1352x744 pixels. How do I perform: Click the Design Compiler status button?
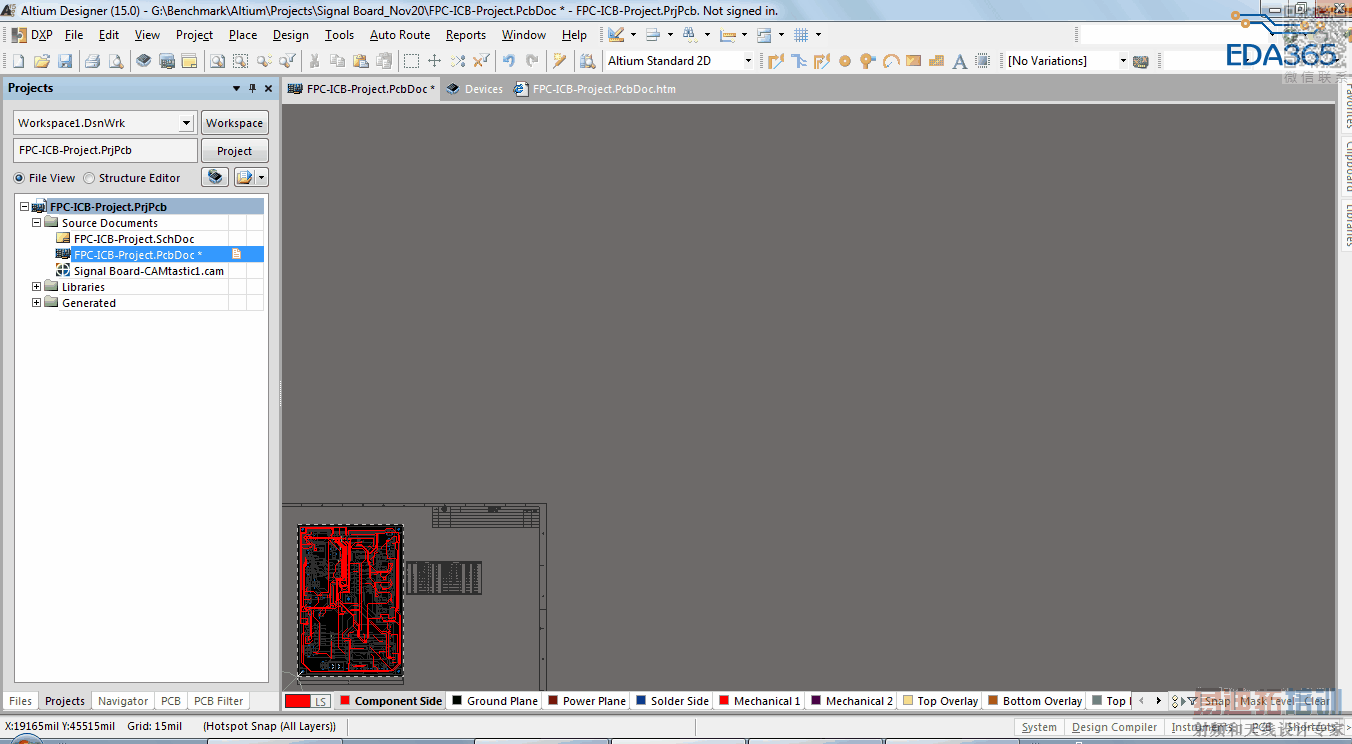tap(1114, 727)
